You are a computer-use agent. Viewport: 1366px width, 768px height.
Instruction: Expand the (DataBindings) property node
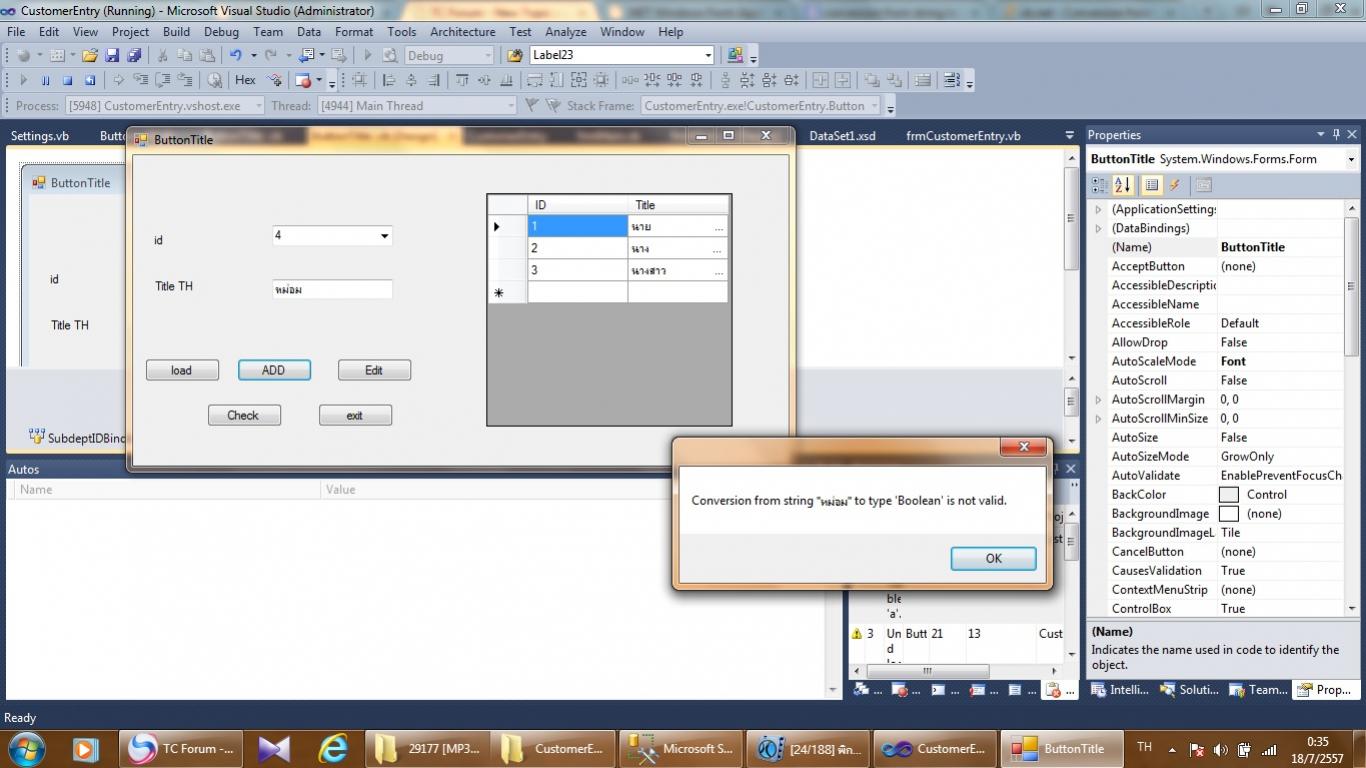(1098, 228)
